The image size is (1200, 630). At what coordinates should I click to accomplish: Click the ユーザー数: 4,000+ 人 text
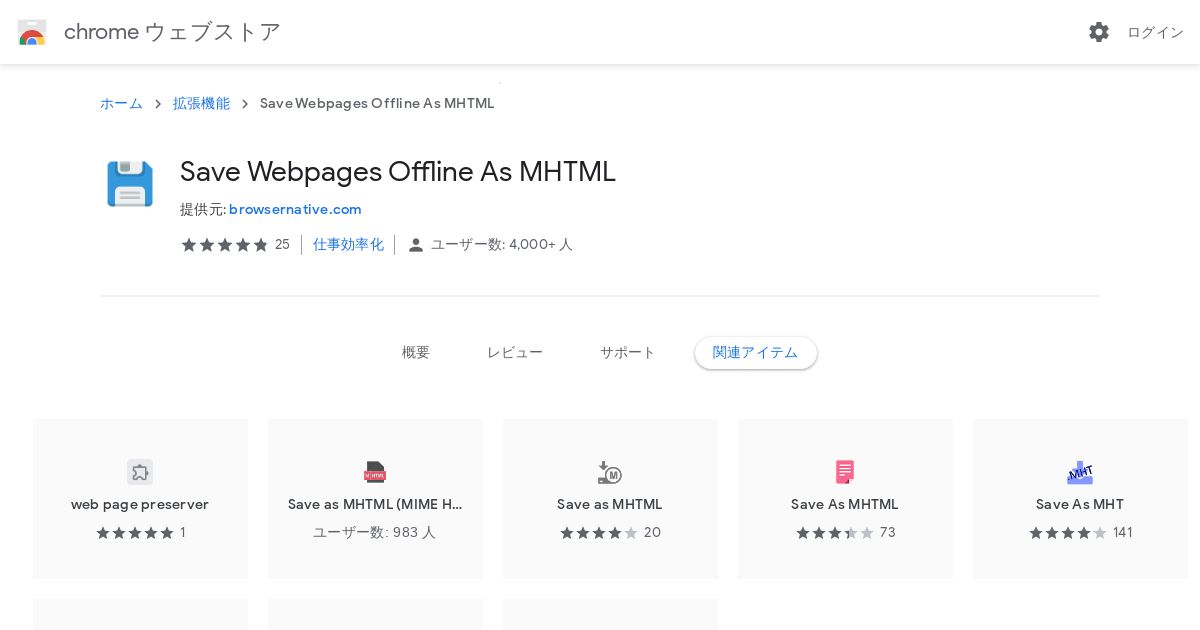pyautogui.click(x=502, y=245)
